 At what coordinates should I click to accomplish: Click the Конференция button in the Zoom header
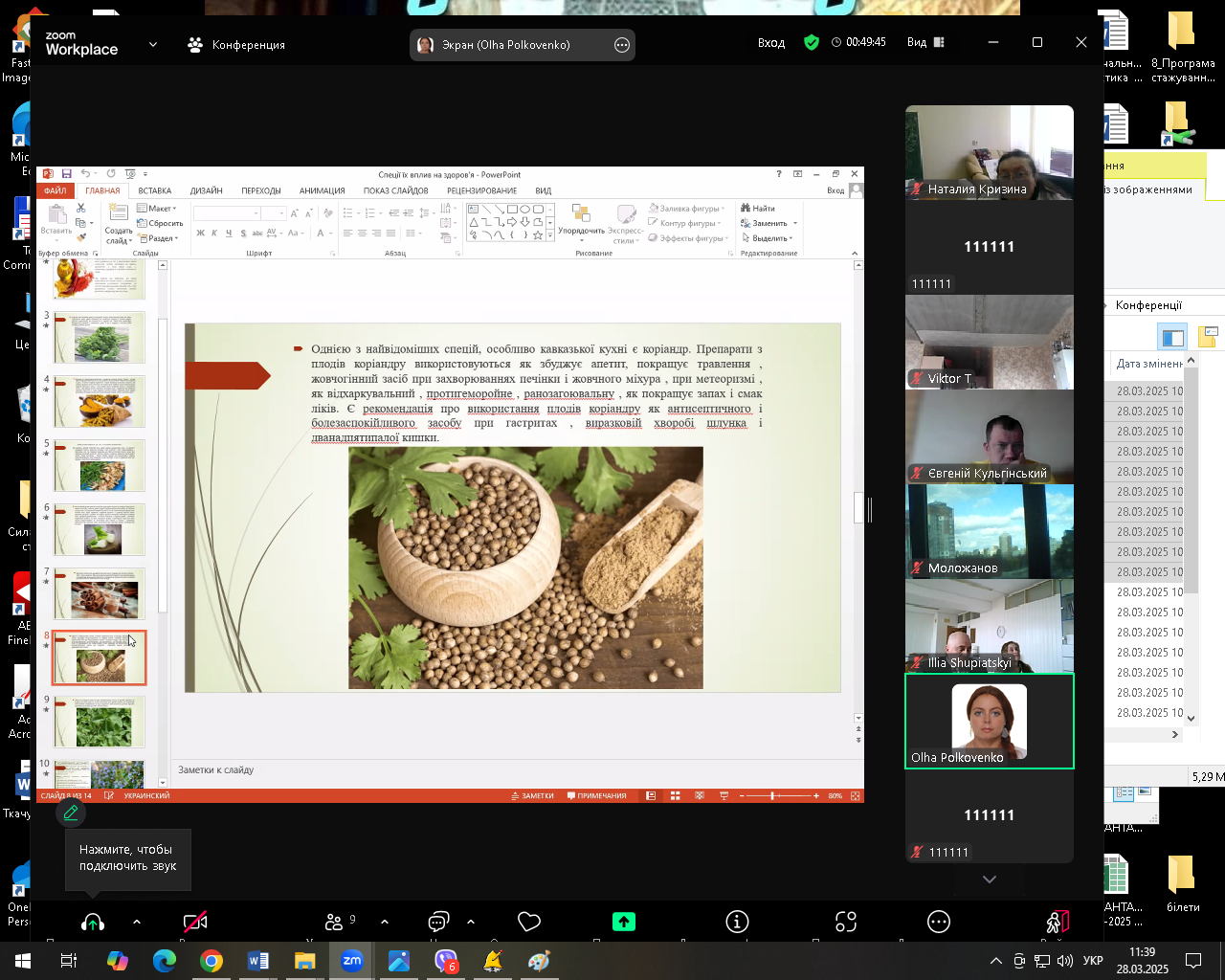[x=236, y=44]
